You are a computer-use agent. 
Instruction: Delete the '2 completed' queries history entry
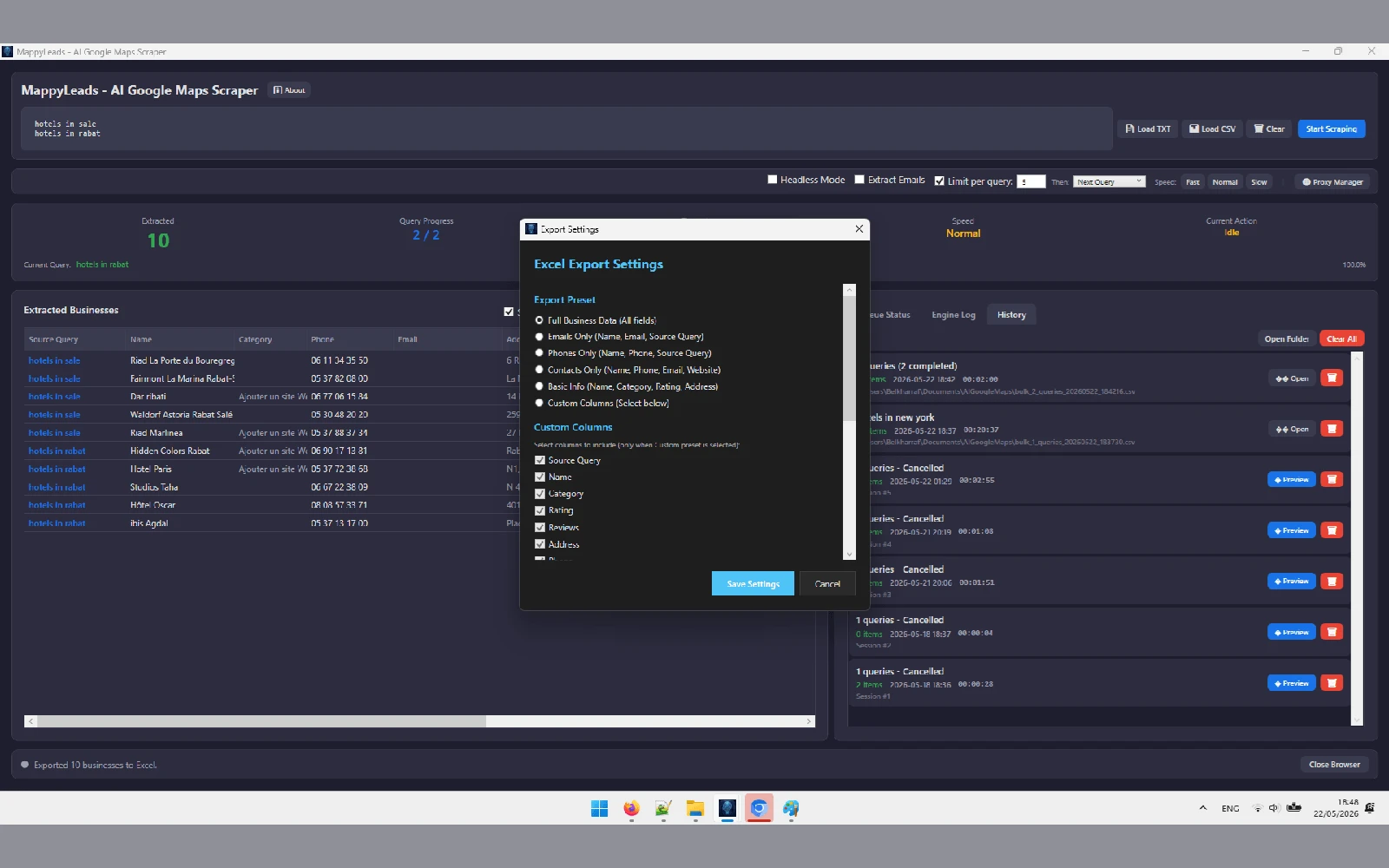pyautogui.click(x=1332, y=378)
